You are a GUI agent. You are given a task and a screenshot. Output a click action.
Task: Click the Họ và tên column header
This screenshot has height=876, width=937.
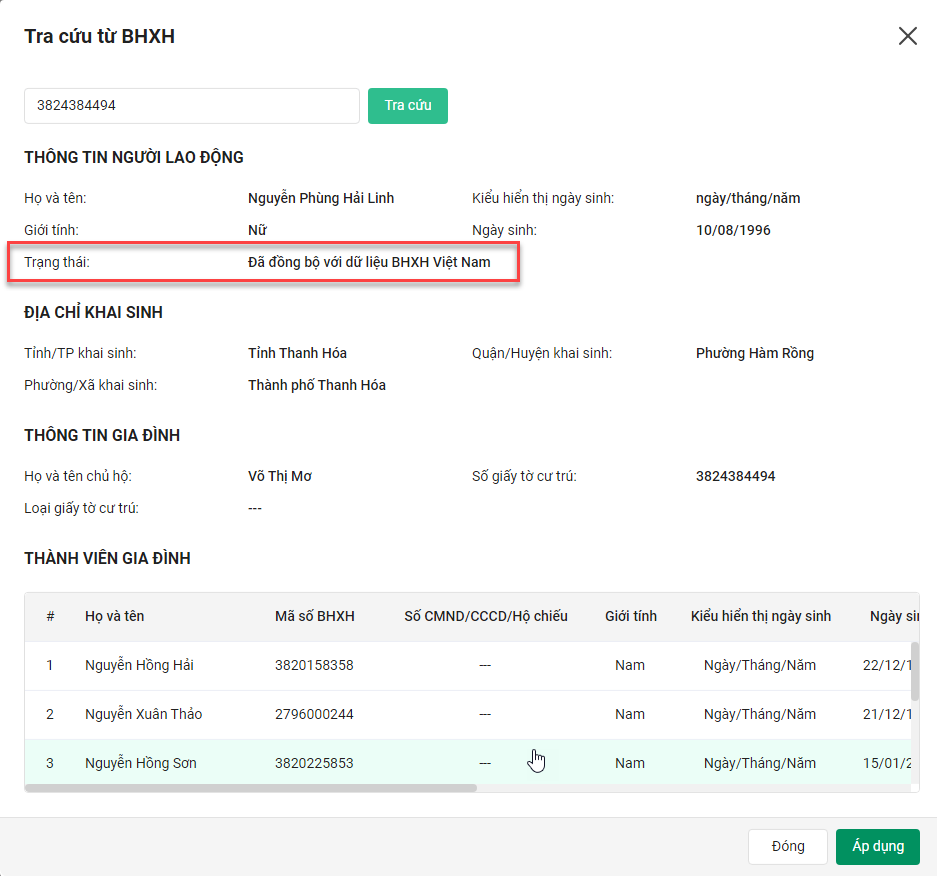pyautogui.click(x=114, y=616)
